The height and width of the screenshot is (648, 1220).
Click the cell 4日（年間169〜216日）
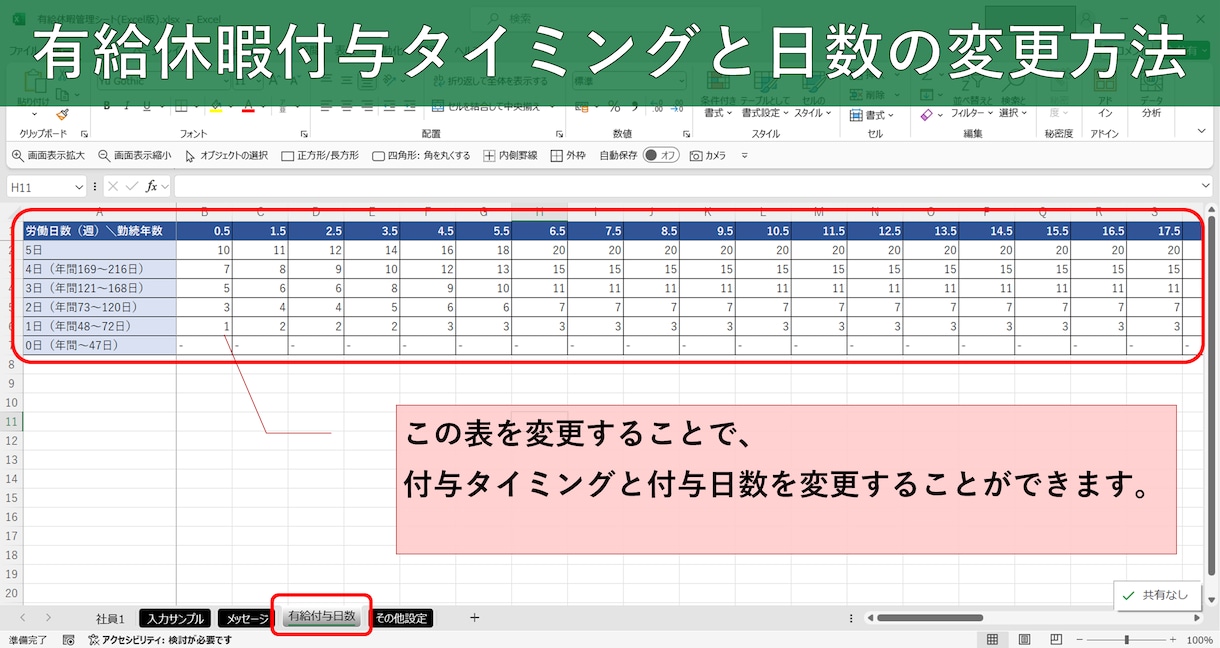click(99, 269)
